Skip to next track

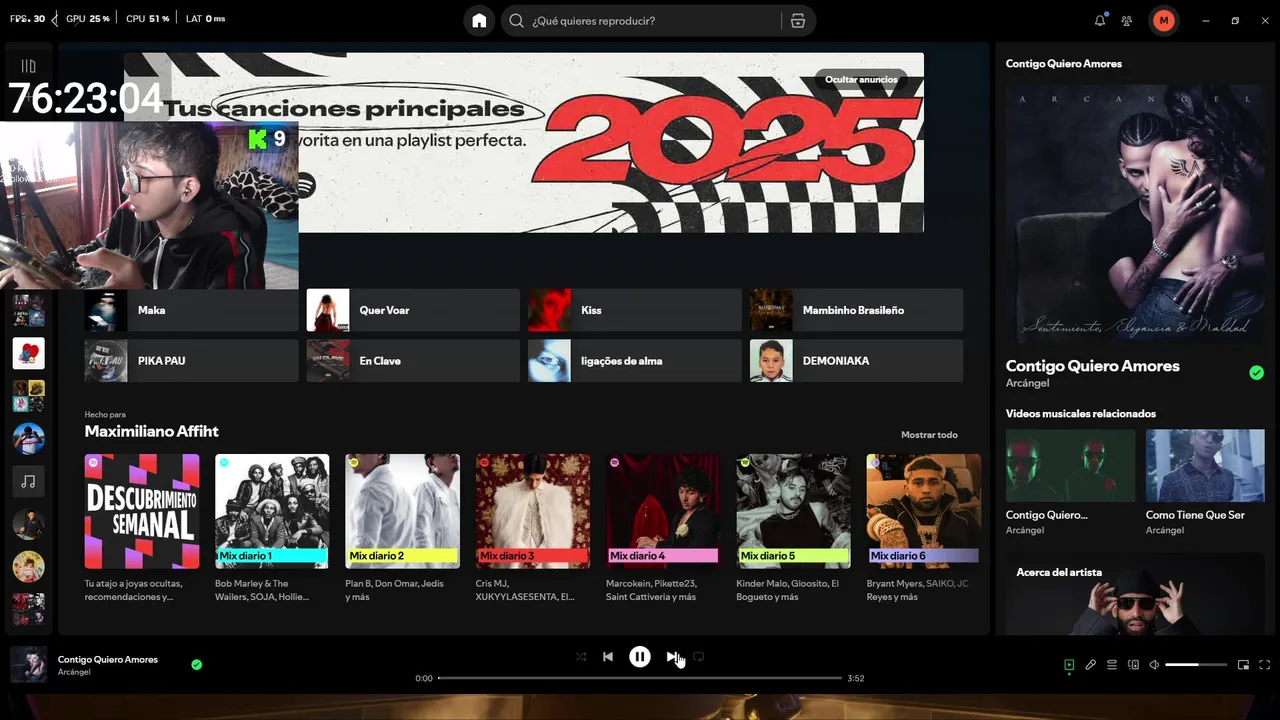pos(672,657)
